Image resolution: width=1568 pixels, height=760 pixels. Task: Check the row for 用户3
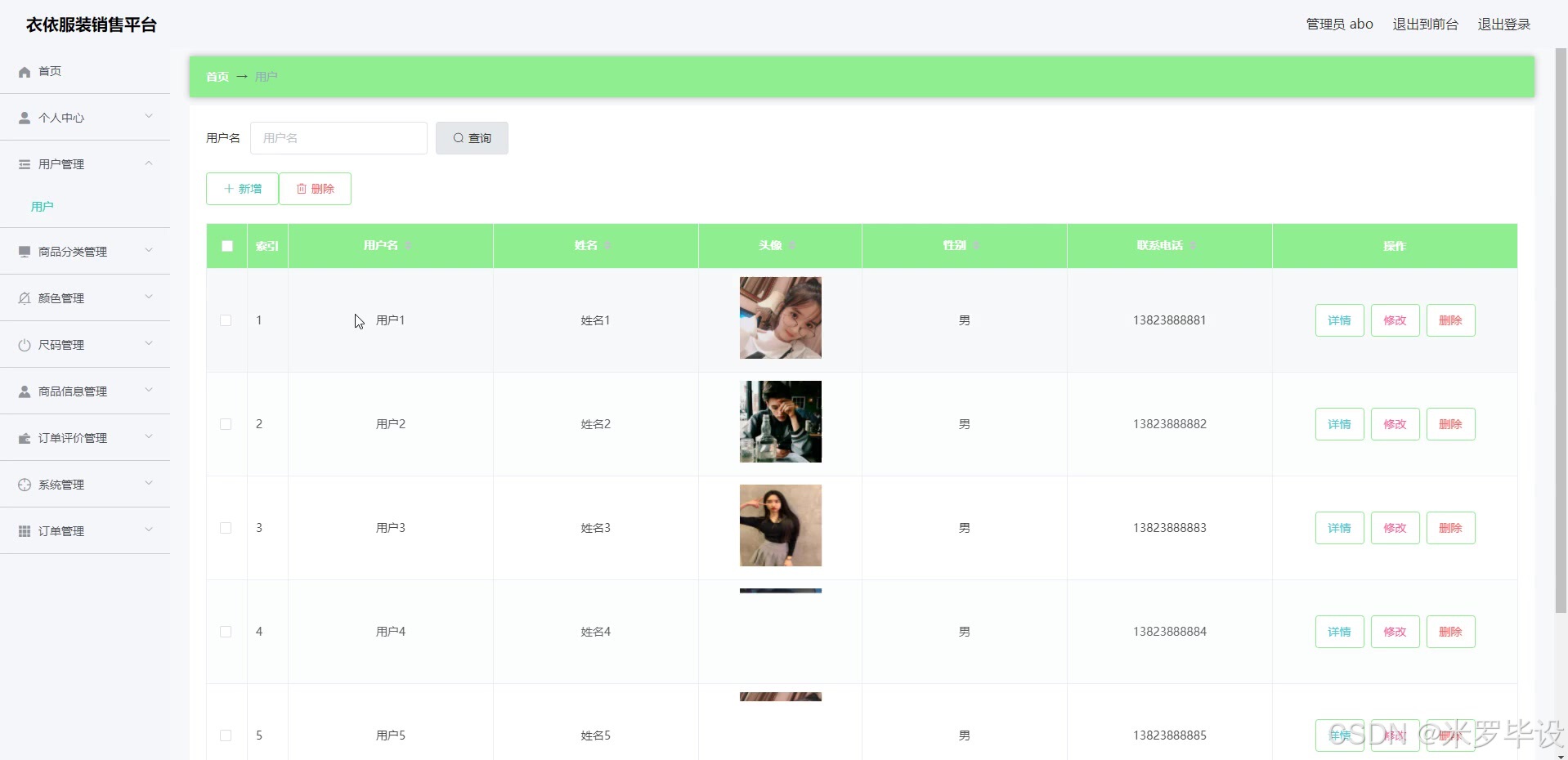coord(226,528)
